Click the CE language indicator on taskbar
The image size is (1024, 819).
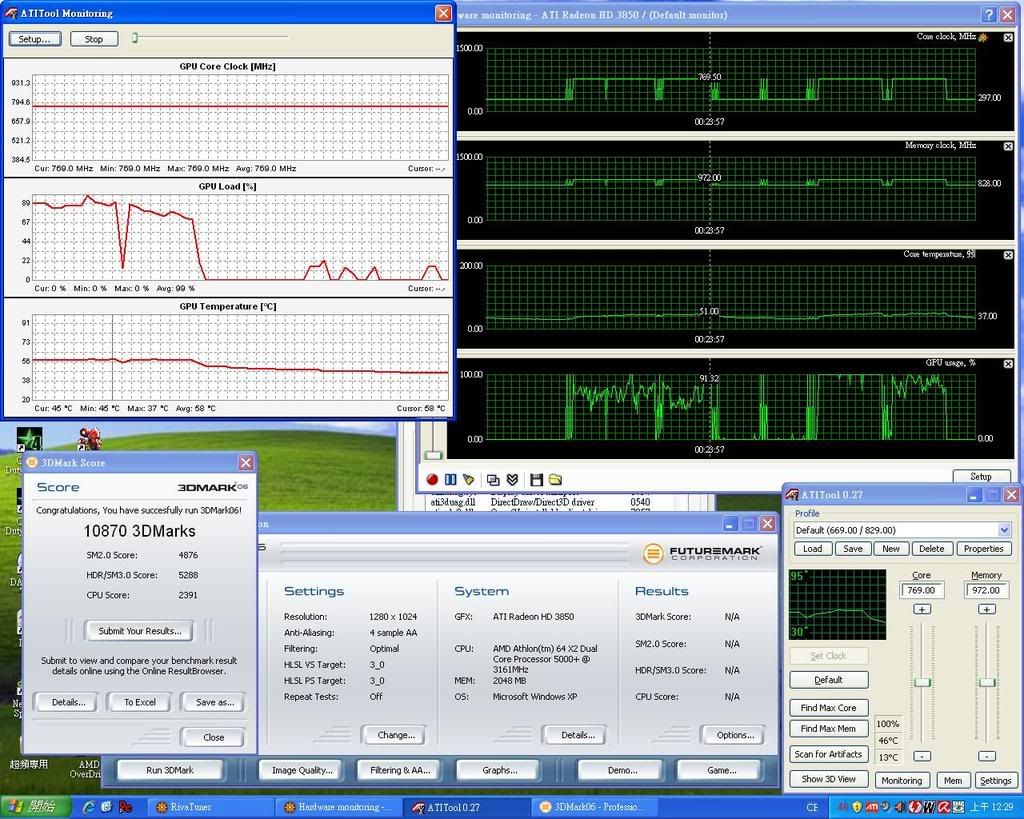(x=812, y=807)
